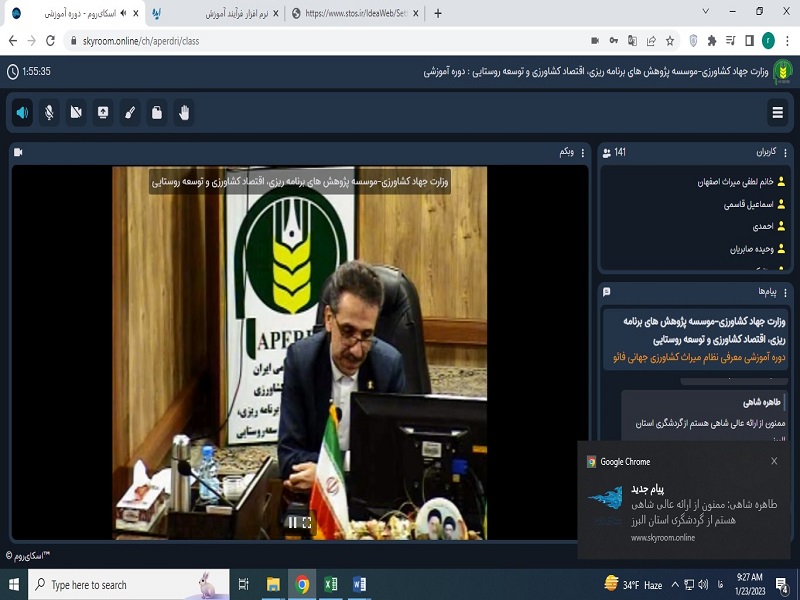Mute the room speaker sound
The image size is (800, 600).
pos(22,113)
